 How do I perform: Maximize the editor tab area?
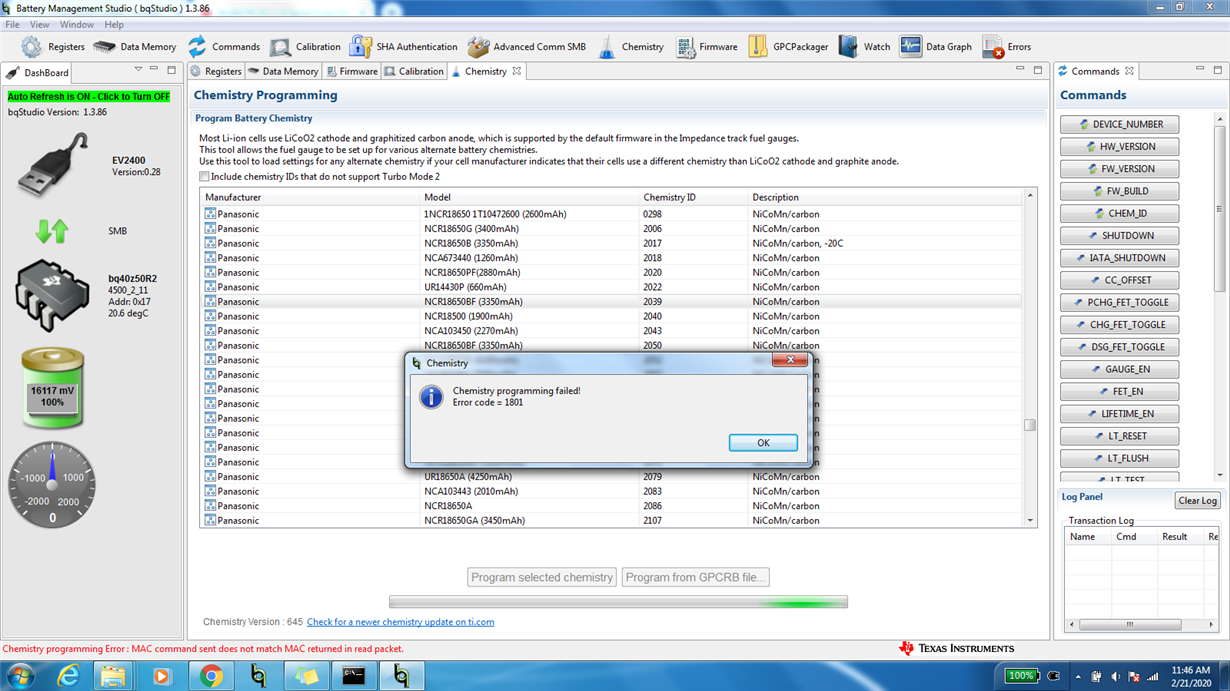coord(1037,70)
